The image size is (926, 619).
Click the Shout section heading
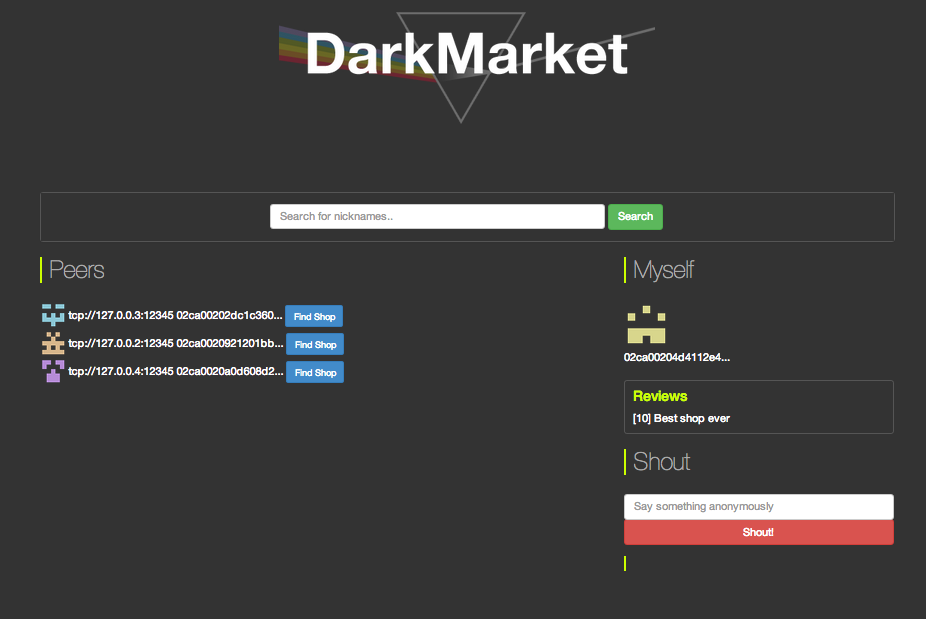click(660, 461)
